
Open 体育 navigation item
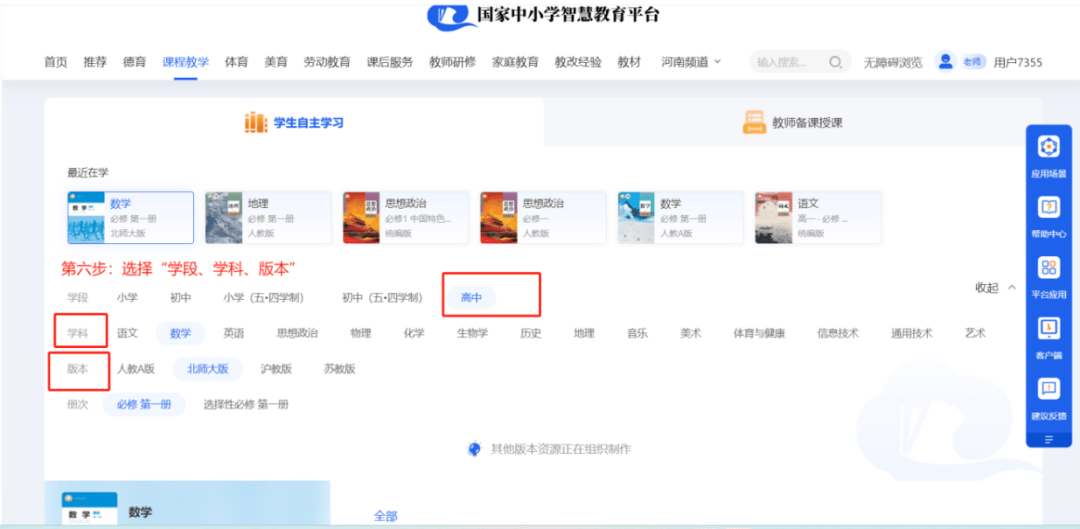point(236,62)
